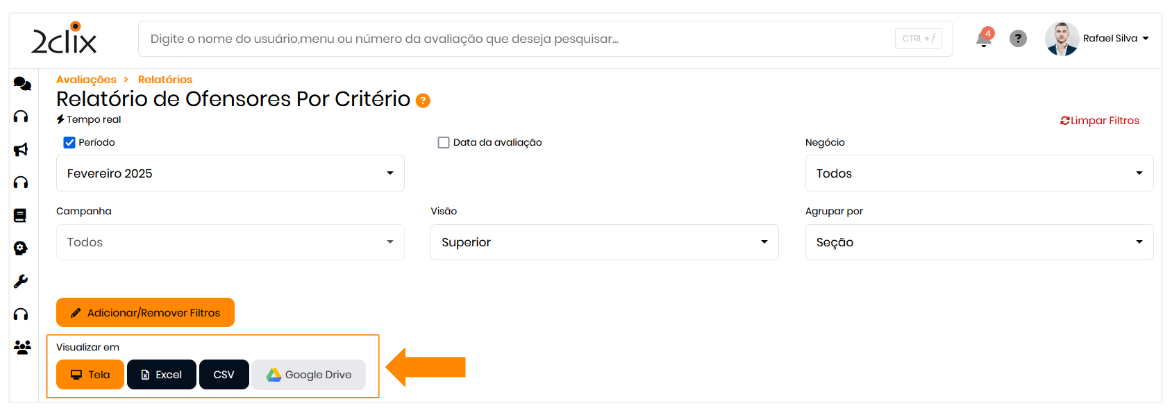1174x413 pixels.
Task: Click Adicionar/Remover Filtros button
Action: [145, 313]
